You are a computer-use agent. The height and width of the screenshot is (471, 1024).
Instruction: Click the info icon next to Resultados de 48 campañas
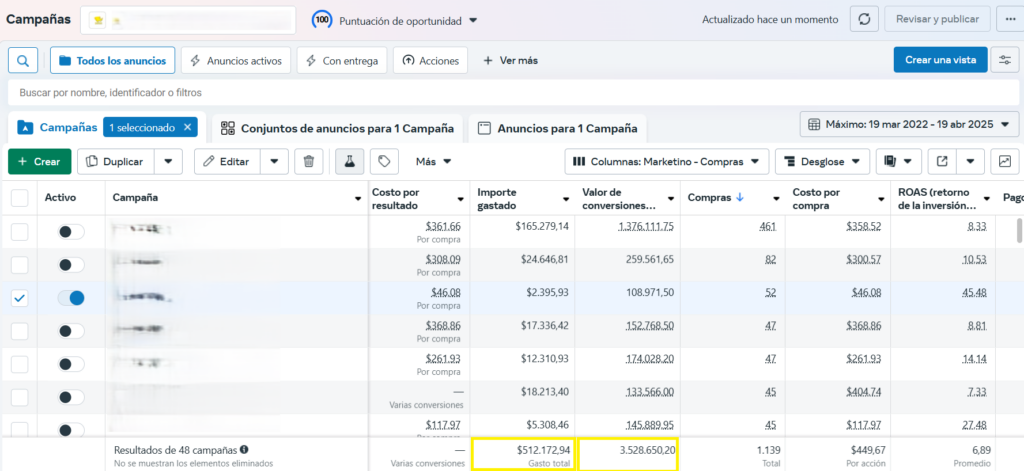pyautogui.click(x=244, y=449)
